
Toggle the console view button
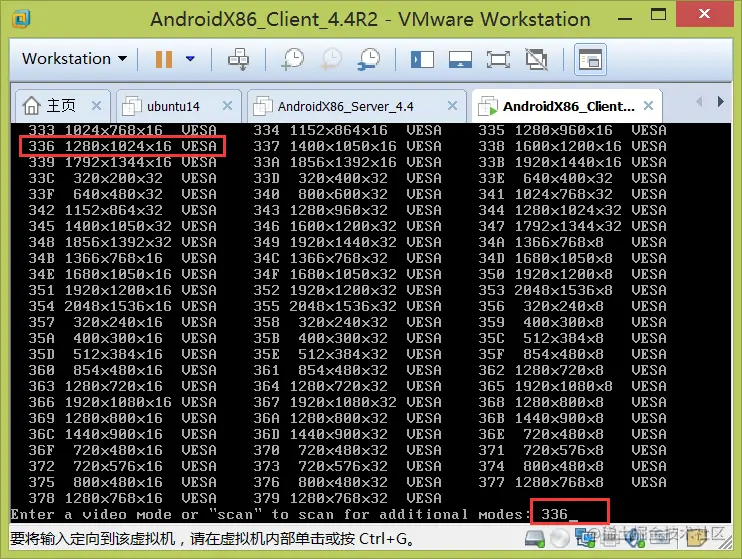590,60
